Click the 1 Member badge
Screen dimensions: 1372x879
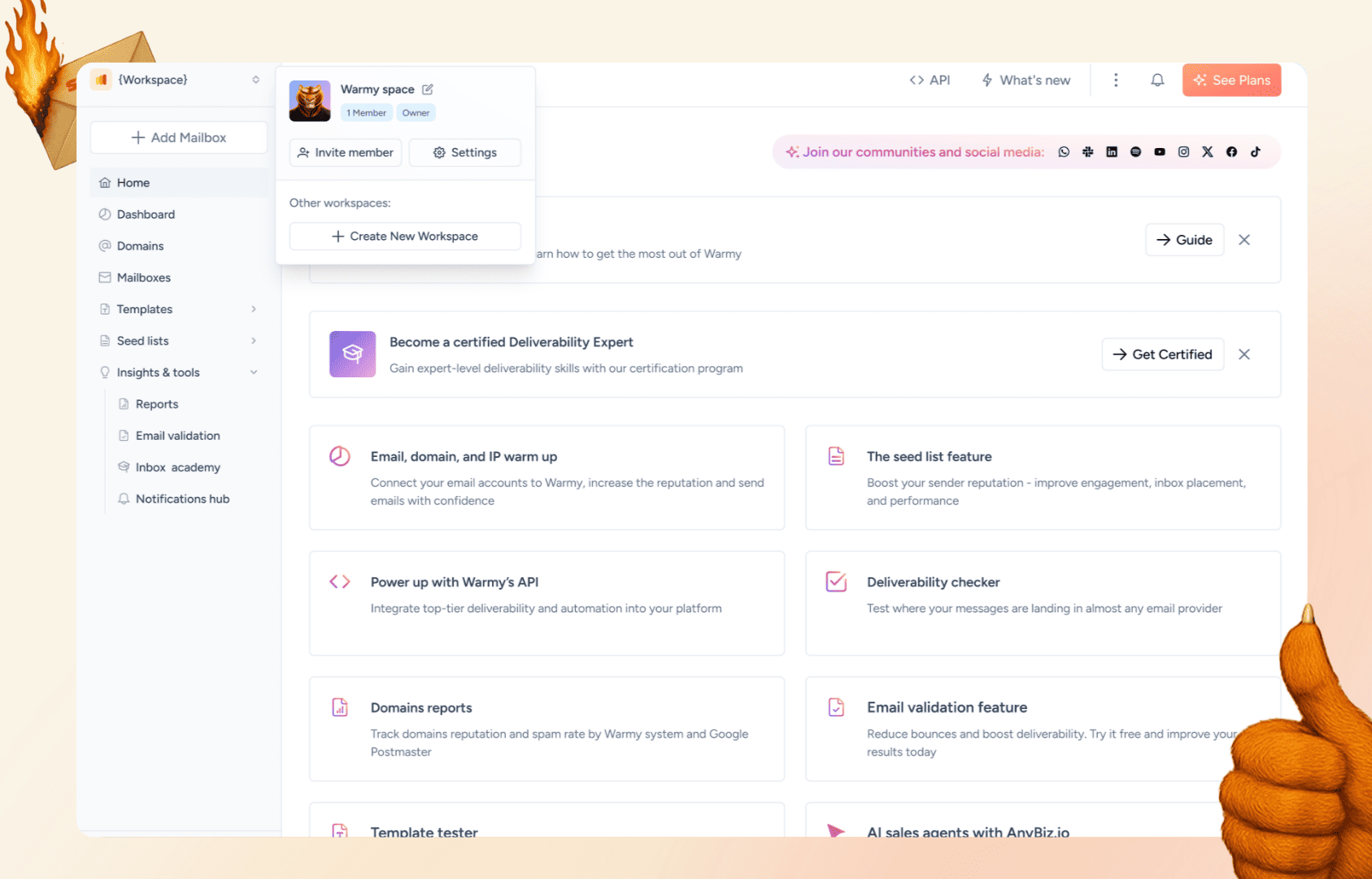(x=367, y=113)
